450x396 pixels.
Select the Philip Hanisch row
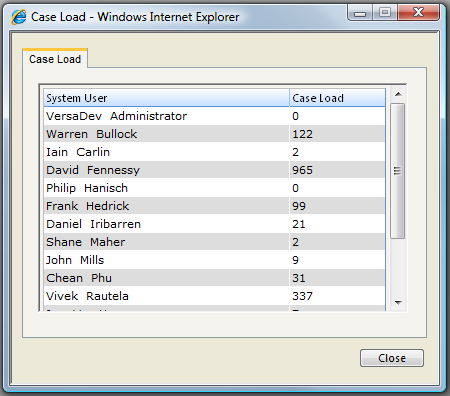point(215,188)
